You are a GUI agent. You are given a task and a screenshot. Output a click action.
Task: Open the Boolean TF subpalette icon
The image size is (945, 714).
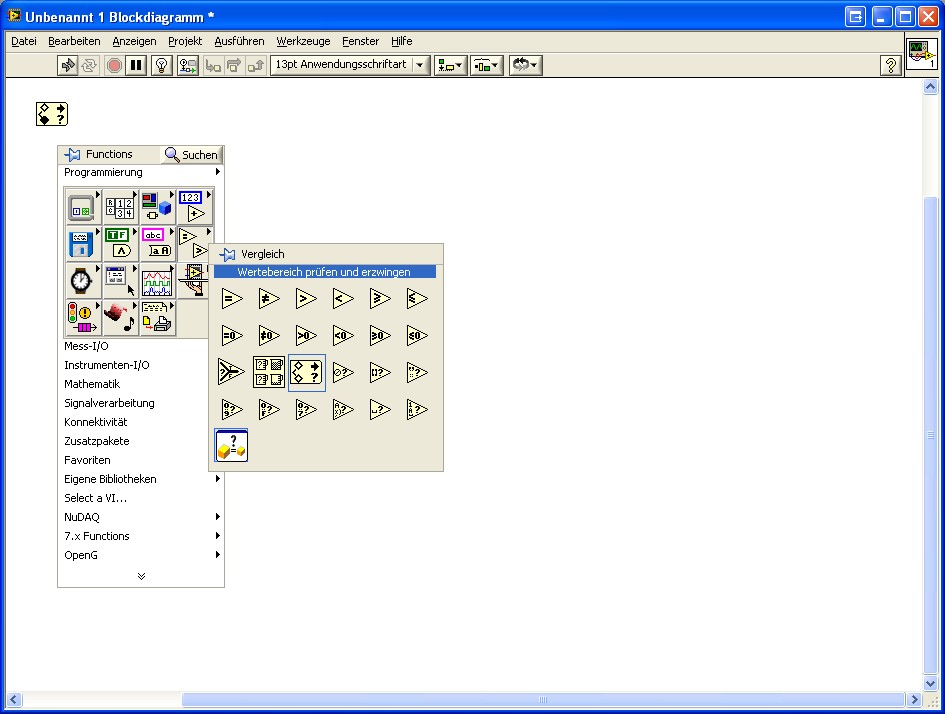[119, 244]
